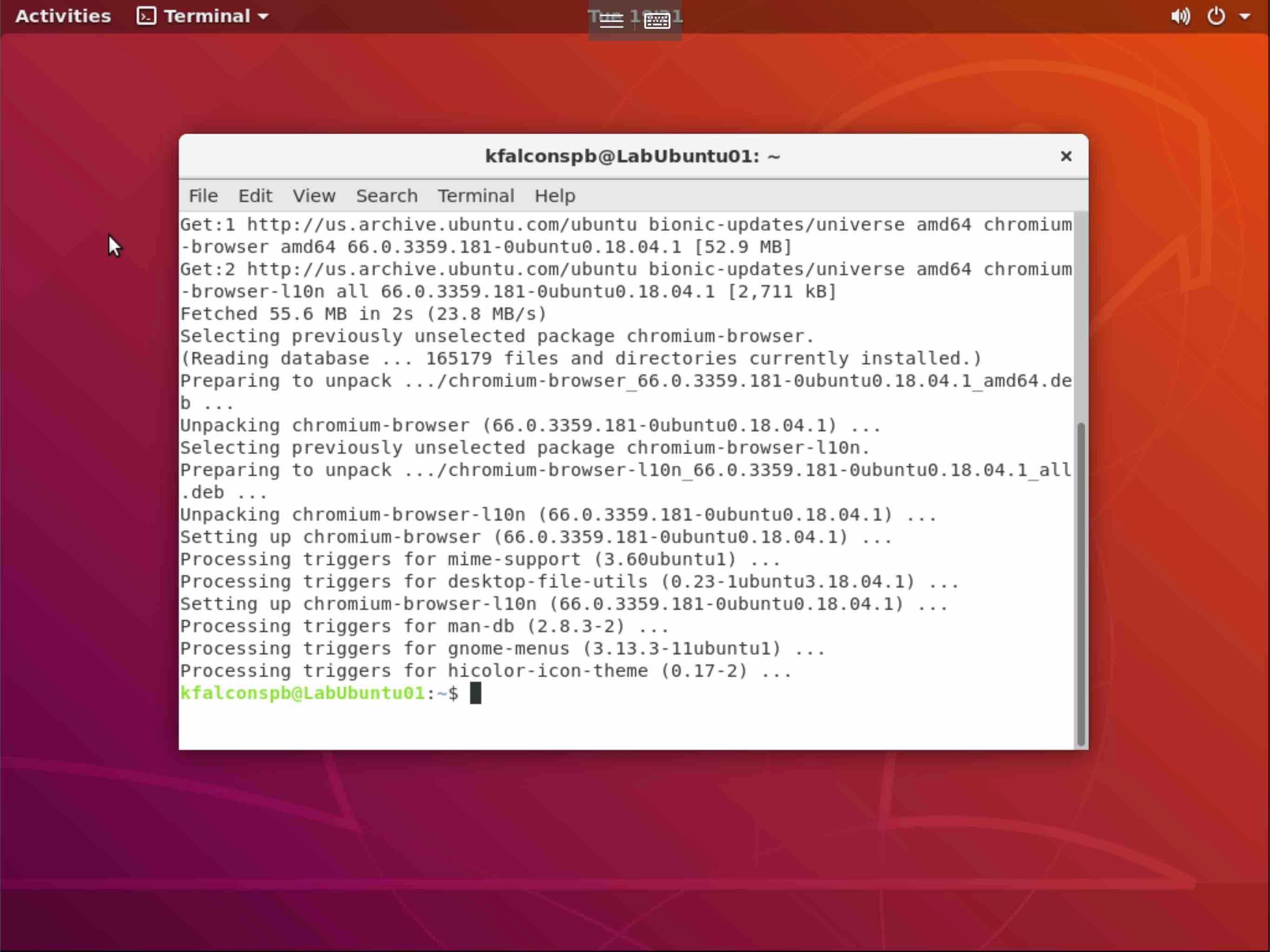The image size is (1270, 952).
Task: Click 'Processing triggers for desktop-file-utils' line
Action: click(x=569, y=582)
